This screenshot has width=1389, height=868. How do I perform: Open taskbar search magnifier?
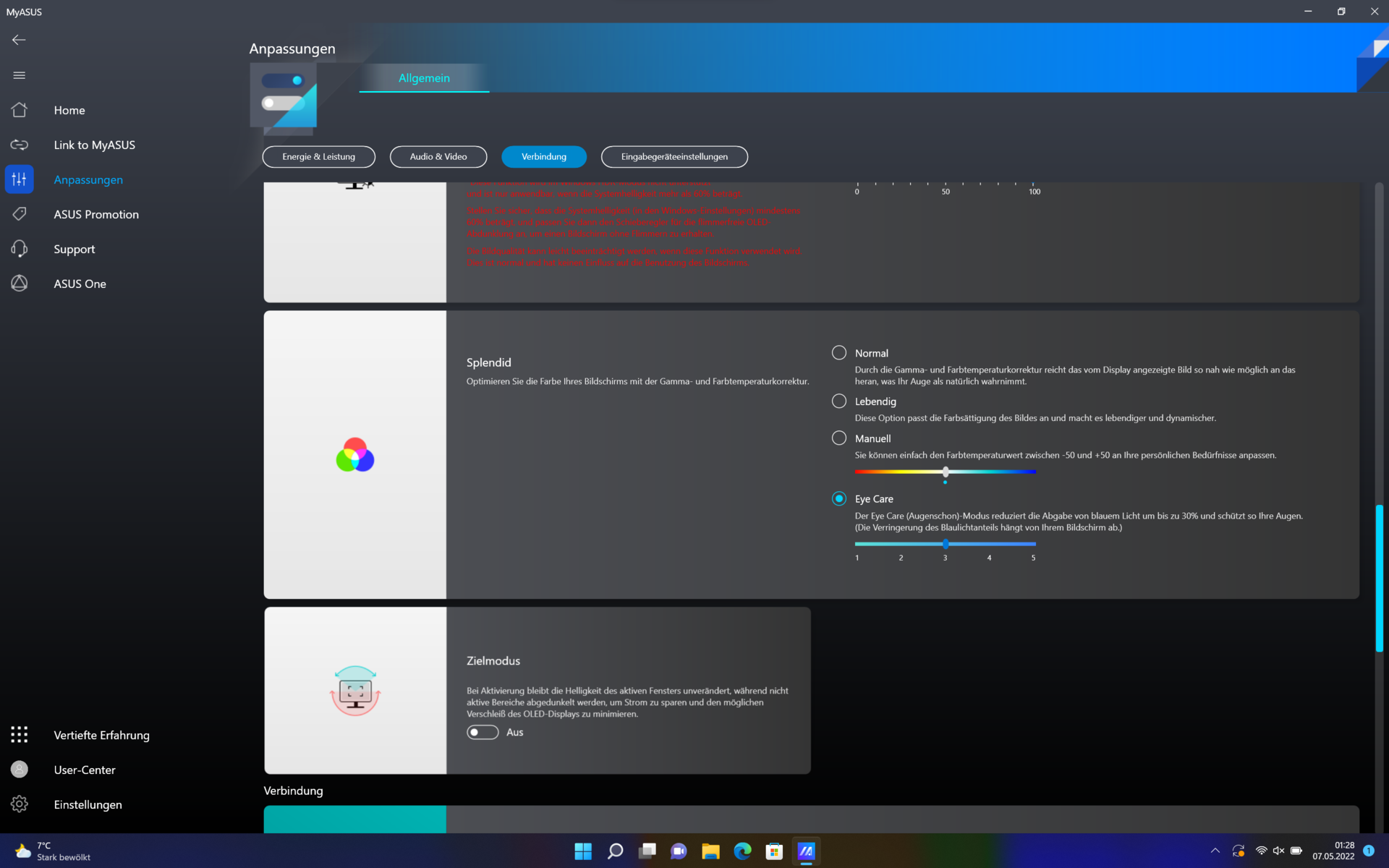pos(615,851)
